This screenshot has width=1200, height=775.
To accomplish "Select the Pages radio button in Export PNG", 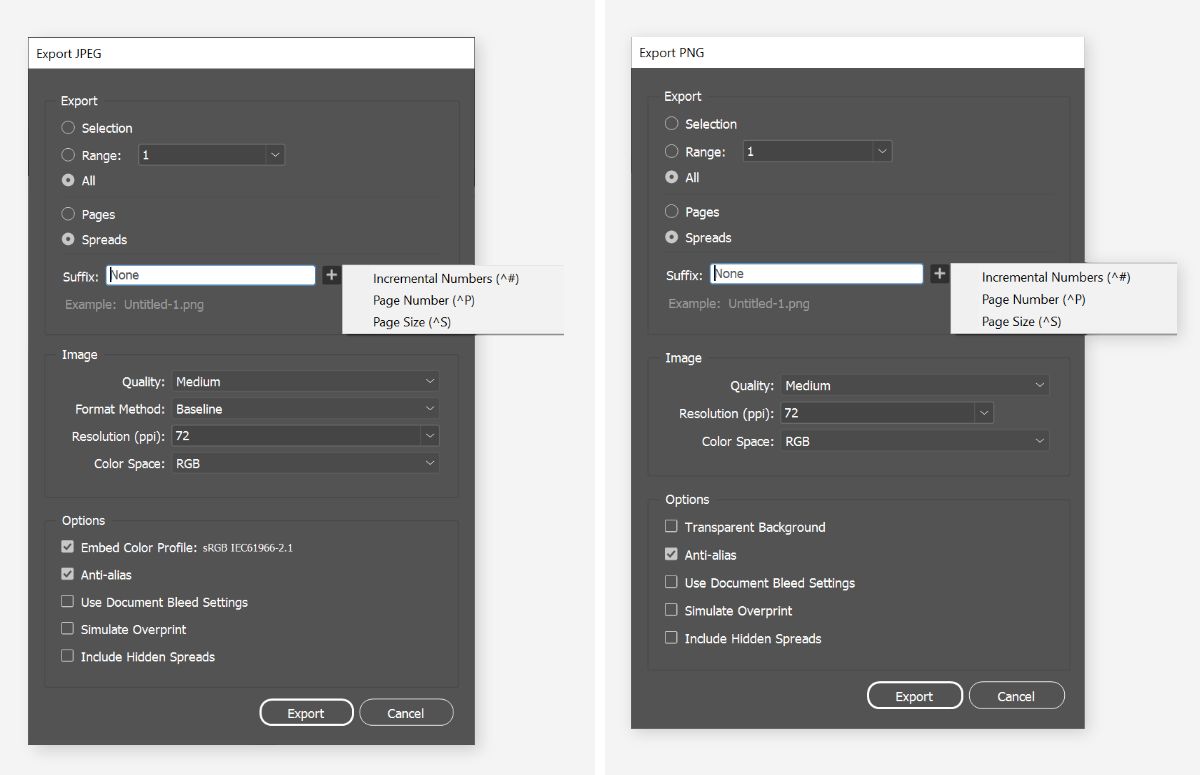I will click(671, 211).
